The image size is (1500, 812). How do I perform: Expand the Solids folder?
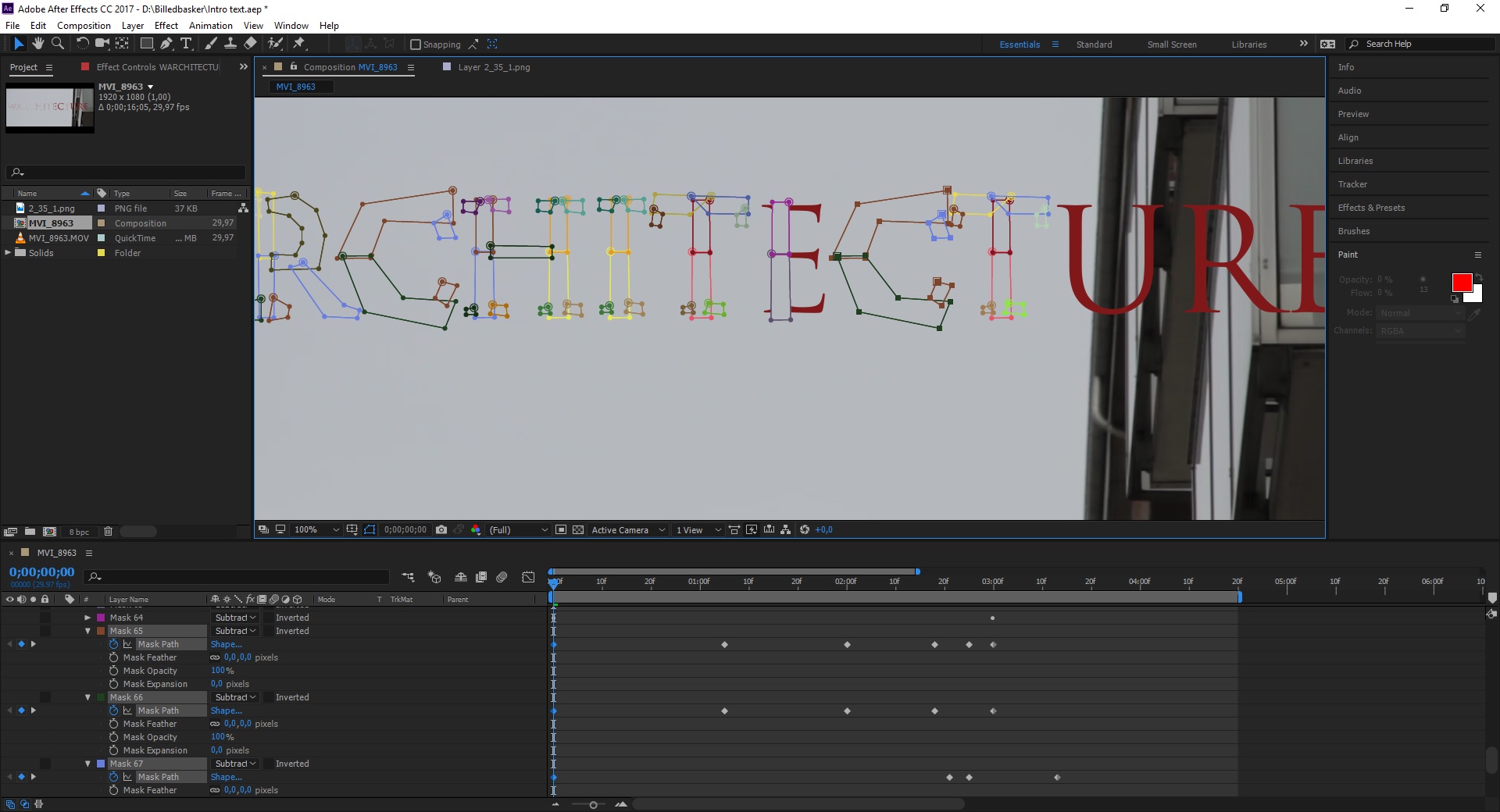click(x=8, y=253)
